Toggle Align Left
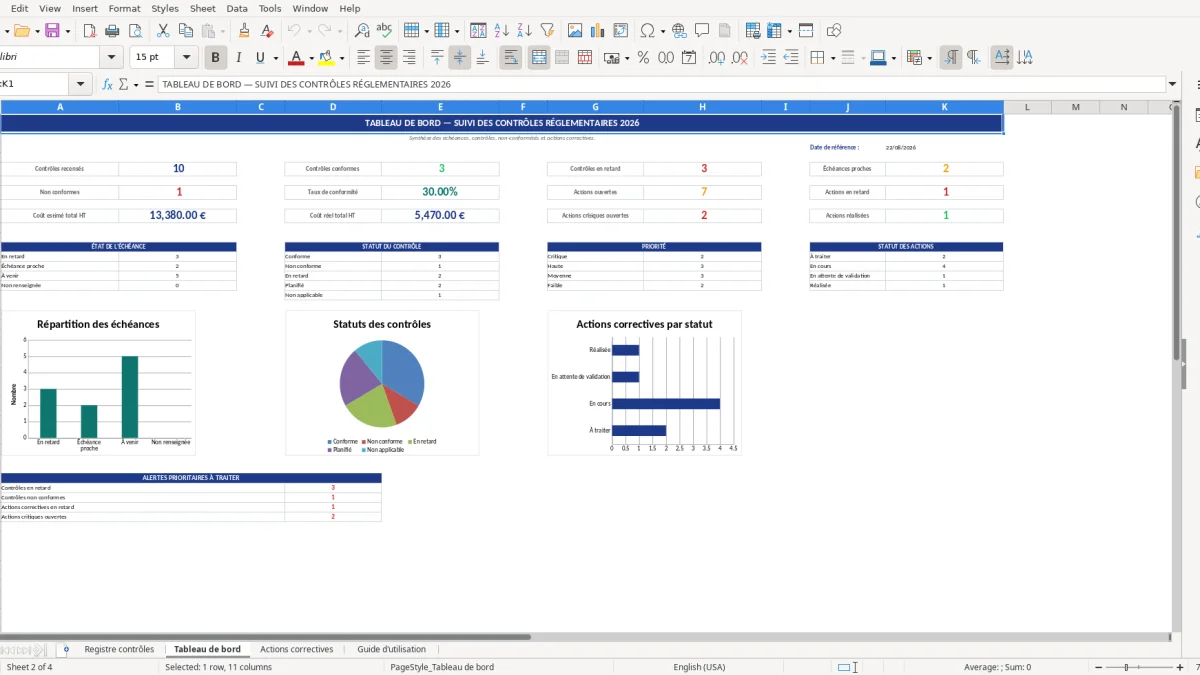Image resolution: width=1200 pixels, height=675 pixels. 364,58
